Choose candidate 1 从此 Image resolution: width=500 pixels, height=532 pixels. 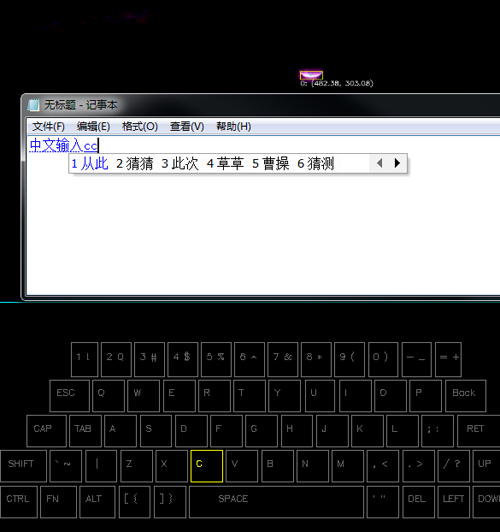point(90,164)
